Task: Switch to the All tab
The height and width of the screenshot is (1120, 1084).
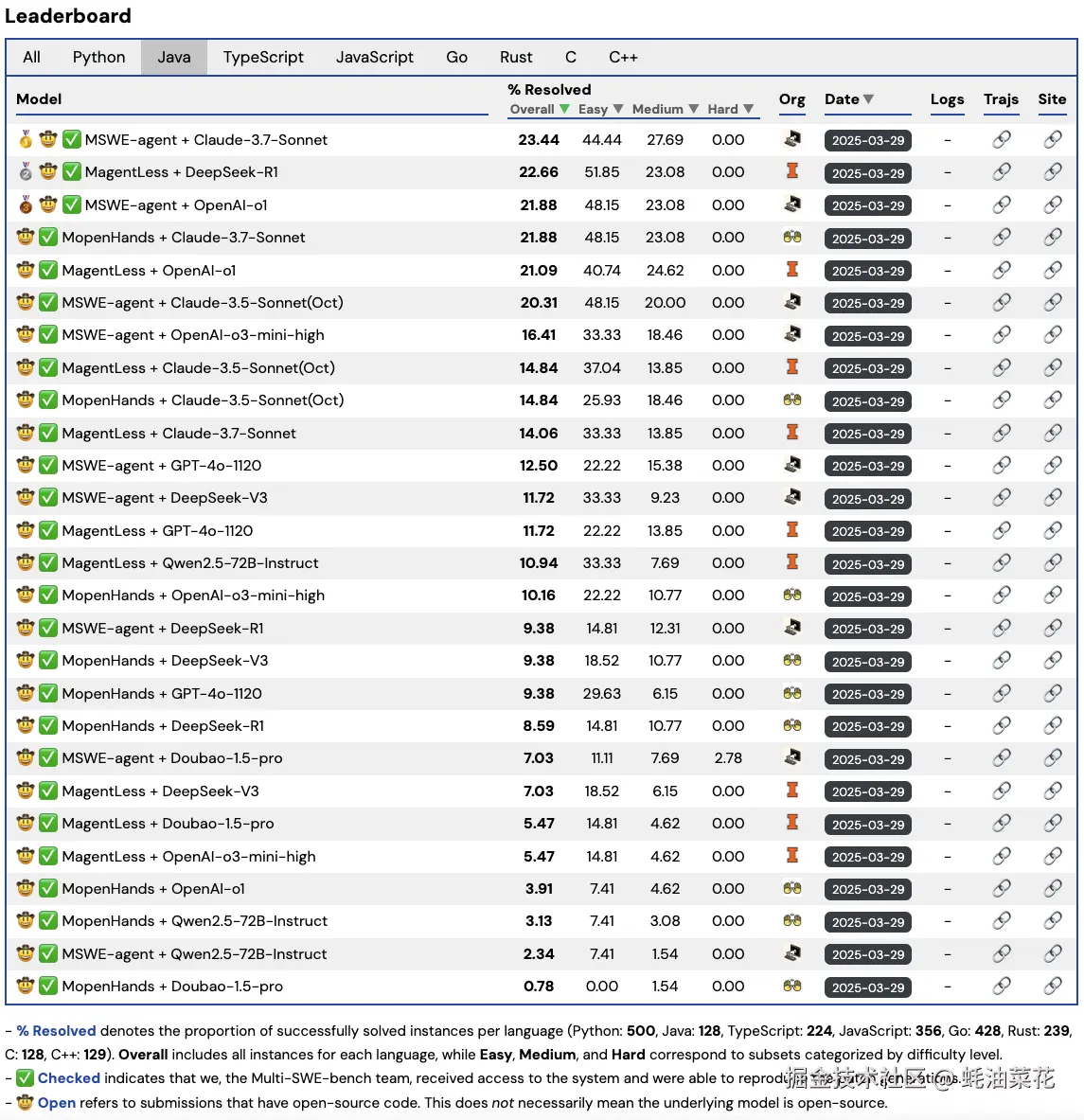Action: (x=31, y=57)
